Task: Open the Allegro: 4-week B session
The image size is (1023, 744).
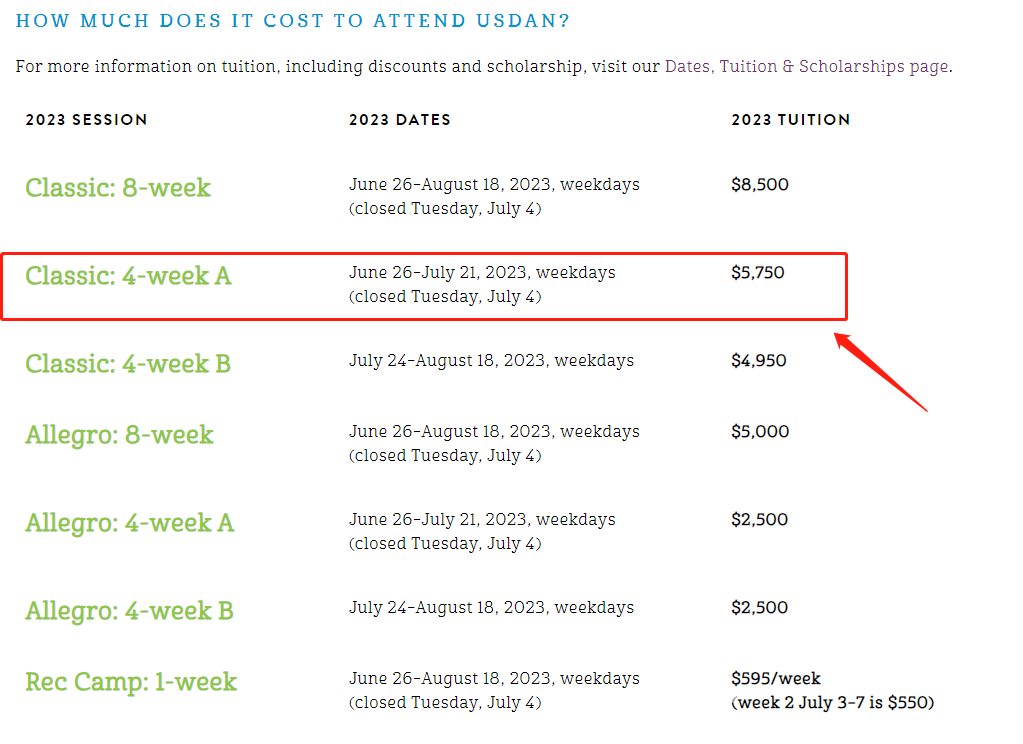Action: [129, 612]
